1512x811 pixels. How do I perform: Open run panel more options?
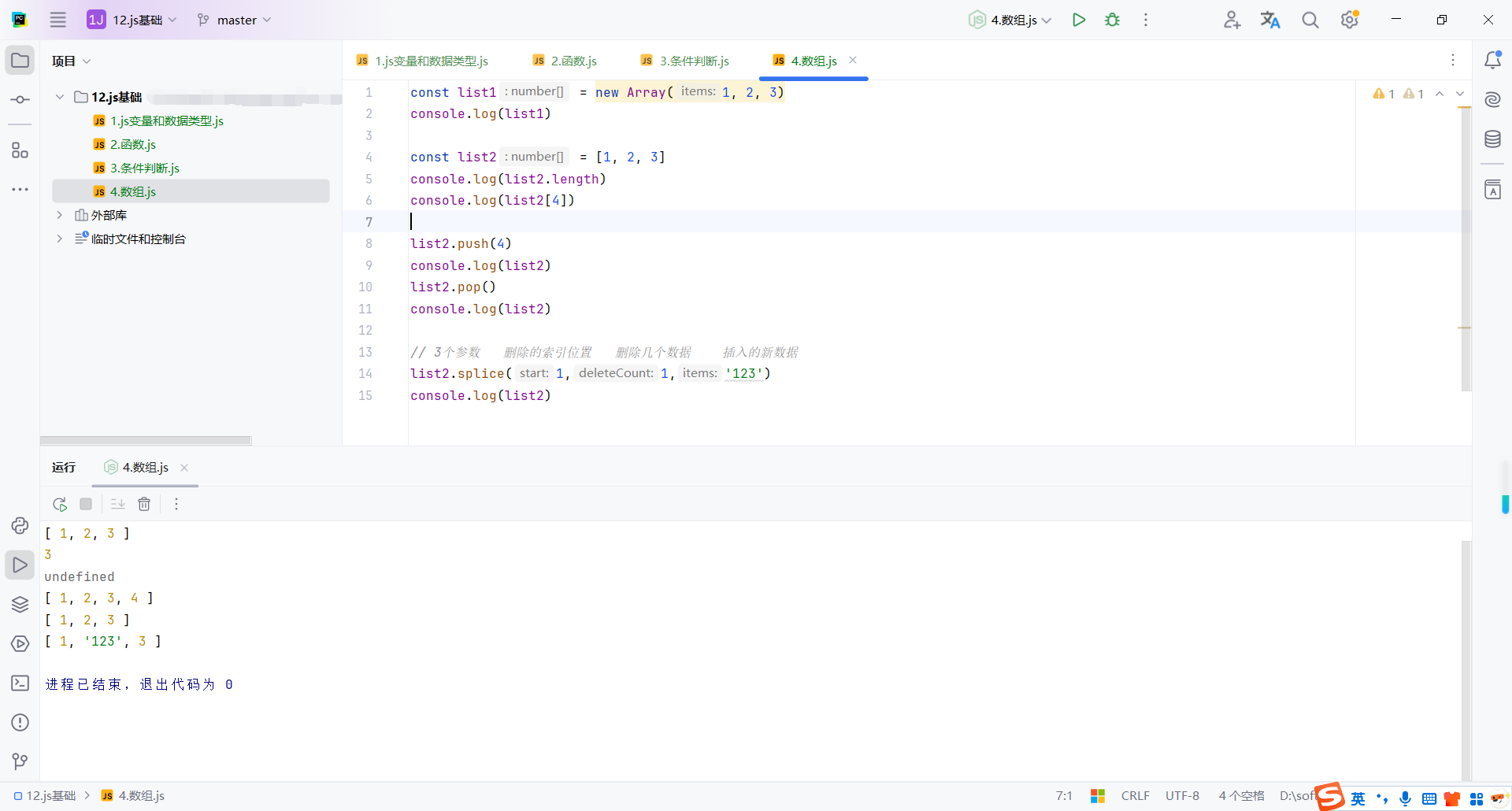tap(176, 504)
